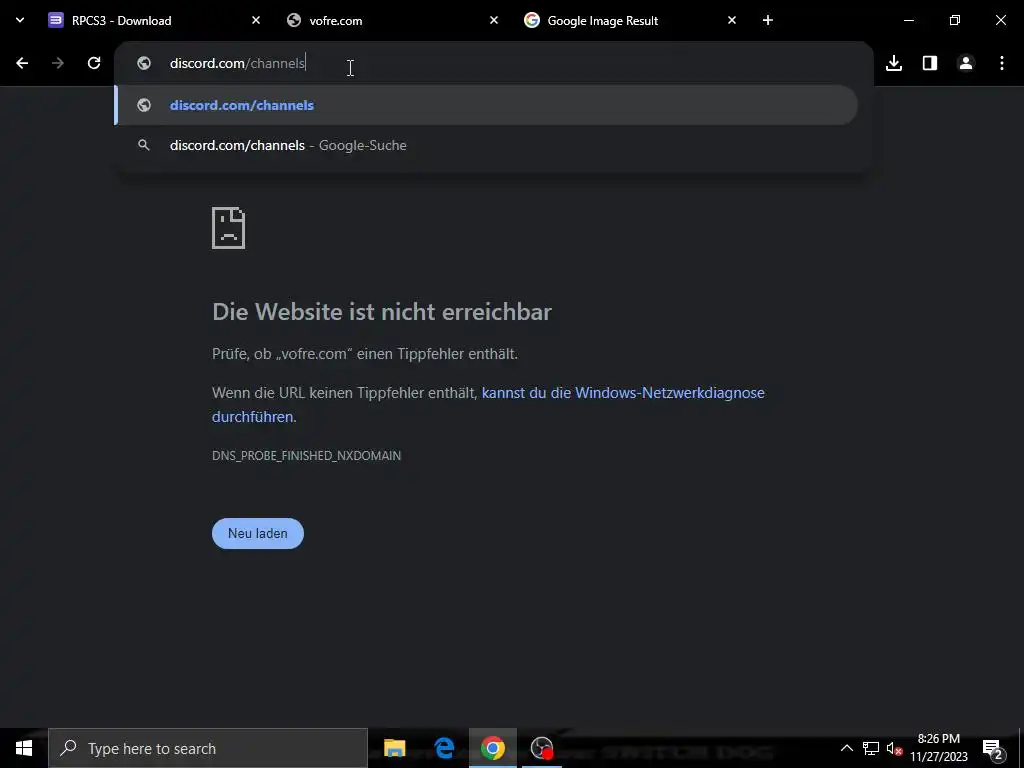Screen dimensions: 1024x768
Task: Open the clock showing 8:26 PM
Action: pos(939,748)
